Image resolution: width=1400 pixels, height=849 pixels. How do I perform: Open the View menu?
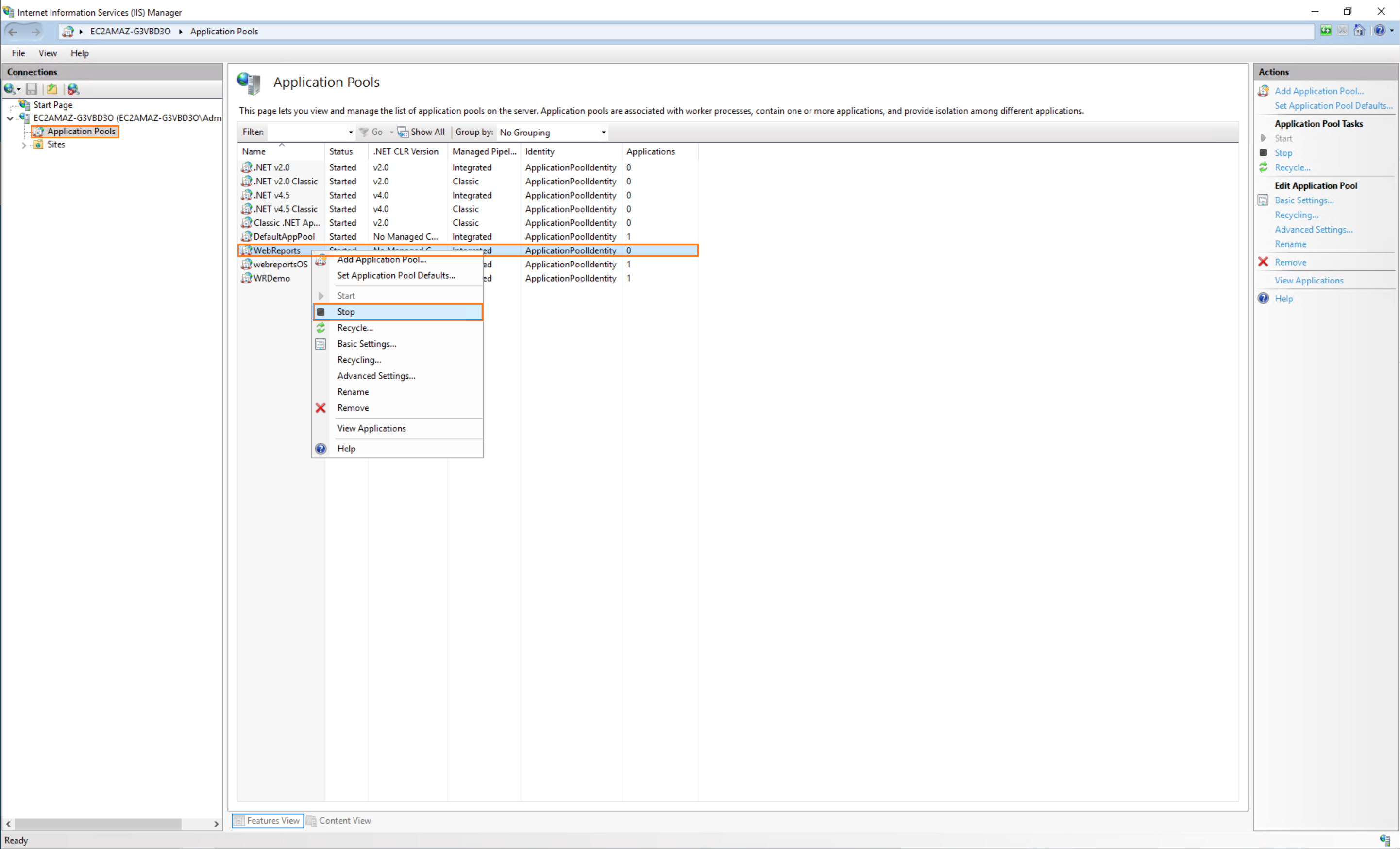click(x=48, y=53)
